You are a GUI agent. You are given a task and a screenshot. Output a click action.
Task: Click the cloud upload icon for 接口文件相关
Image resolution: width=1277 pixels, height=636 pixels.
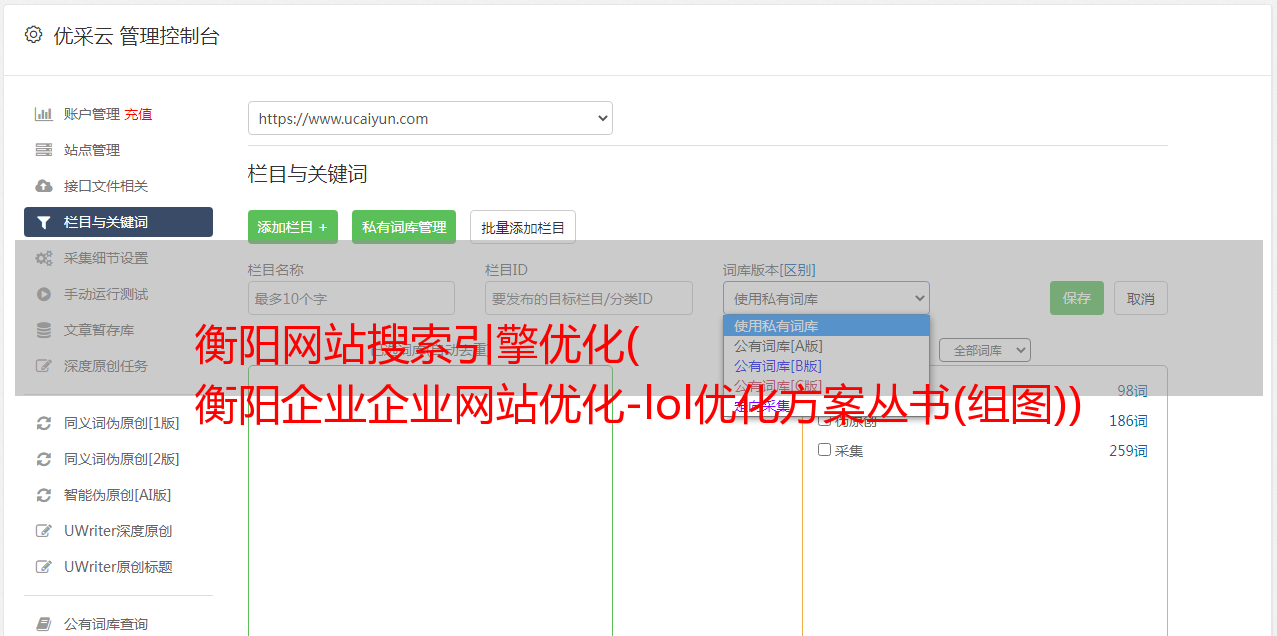coord(44,186)
